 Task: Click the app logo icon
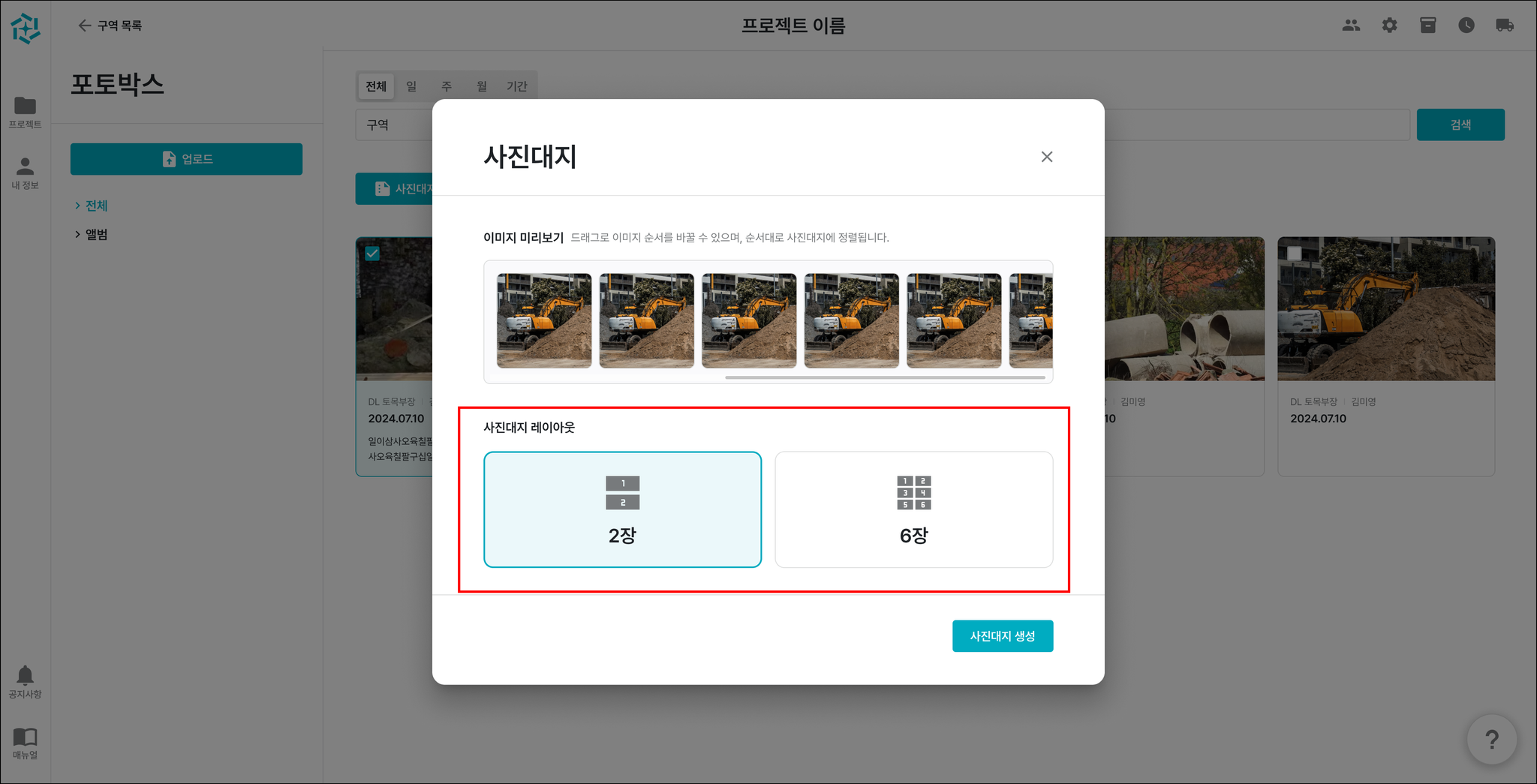point(26,29)
